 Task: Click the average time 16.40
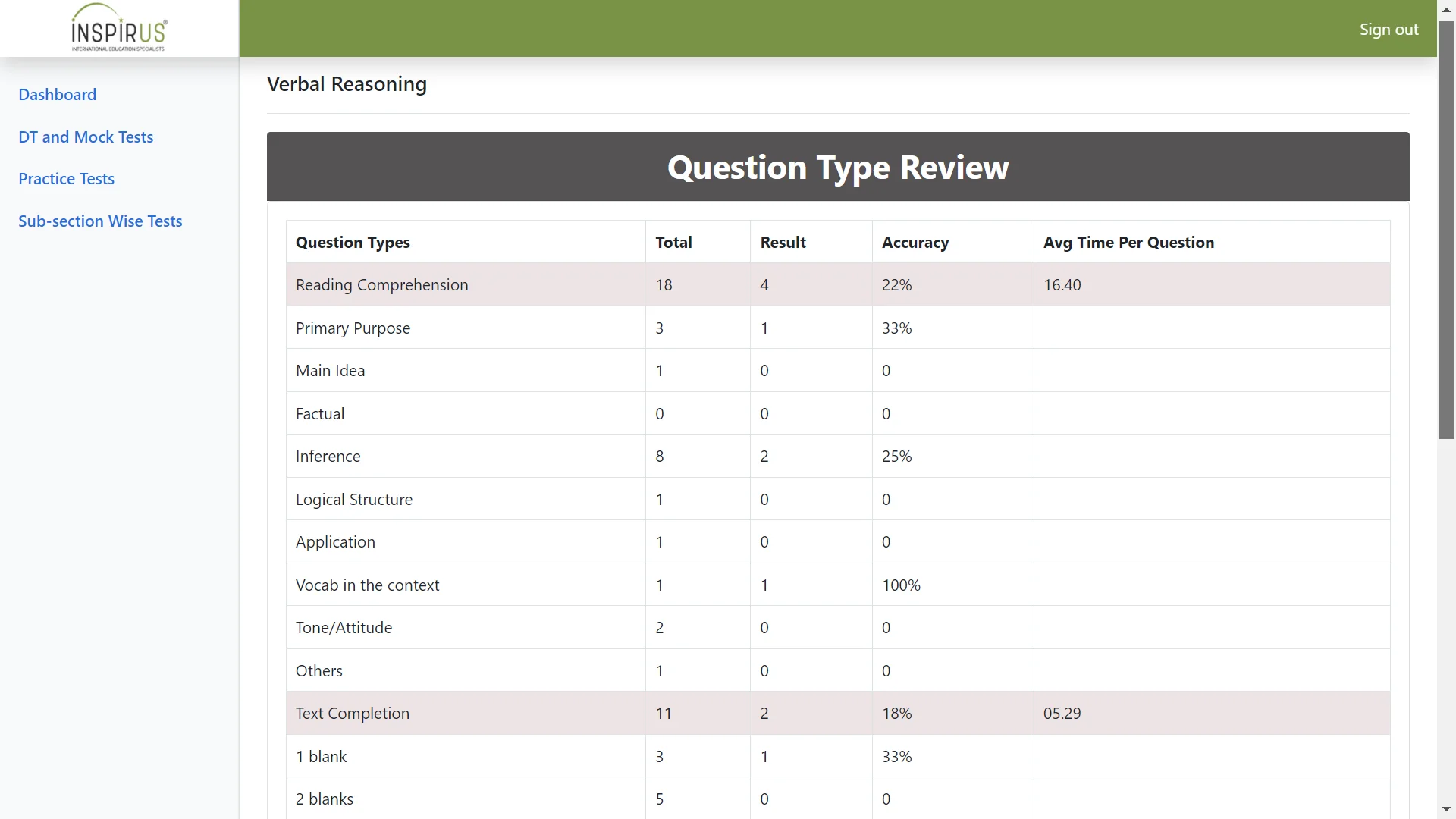[1062, 285]
